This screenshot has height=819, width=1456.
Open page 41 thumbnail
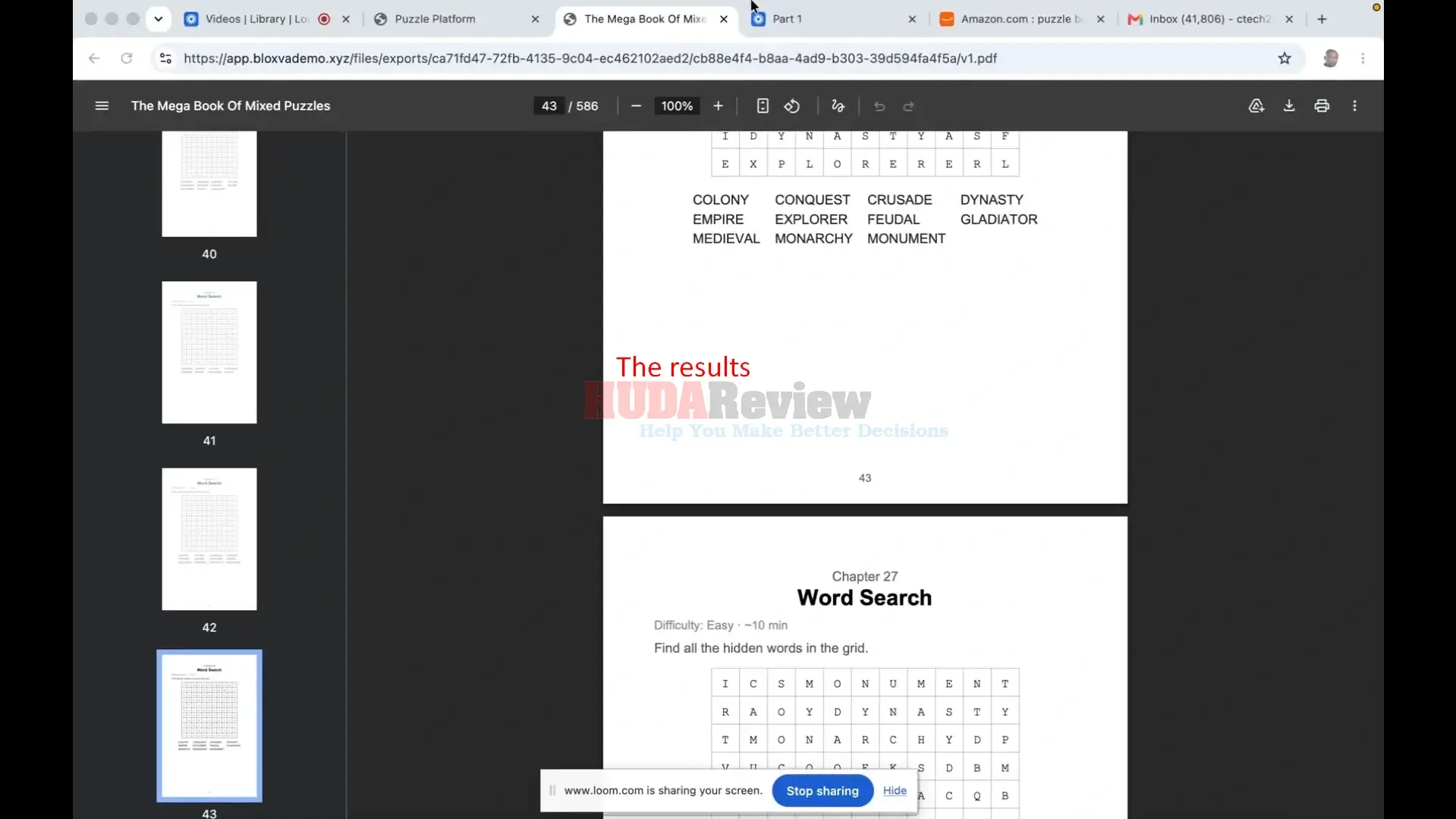pyautogui.click(x=209, y=352)
